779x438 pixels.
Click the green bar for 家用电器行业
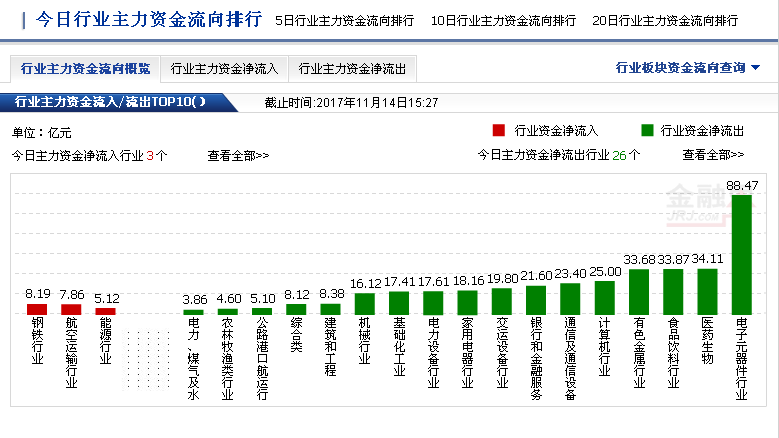click(467, 302)
